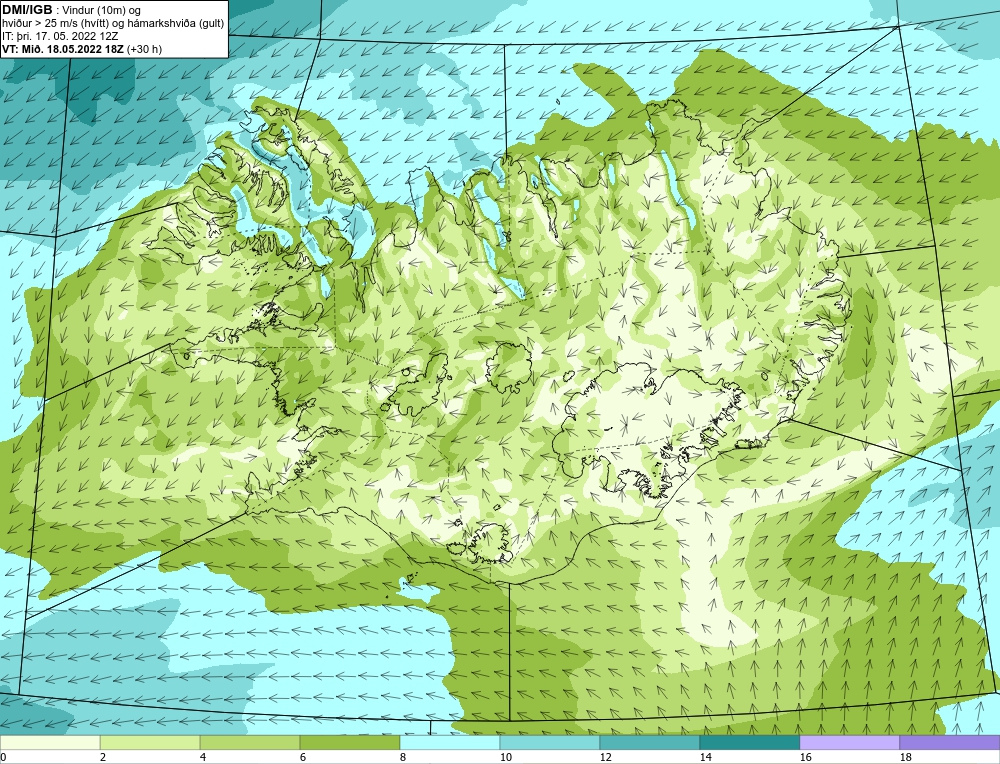Viewport: 1000px width, 764px height.
Task: Select the 10–12 m/s turquoise legend swatch
Action: click(550, 742)
